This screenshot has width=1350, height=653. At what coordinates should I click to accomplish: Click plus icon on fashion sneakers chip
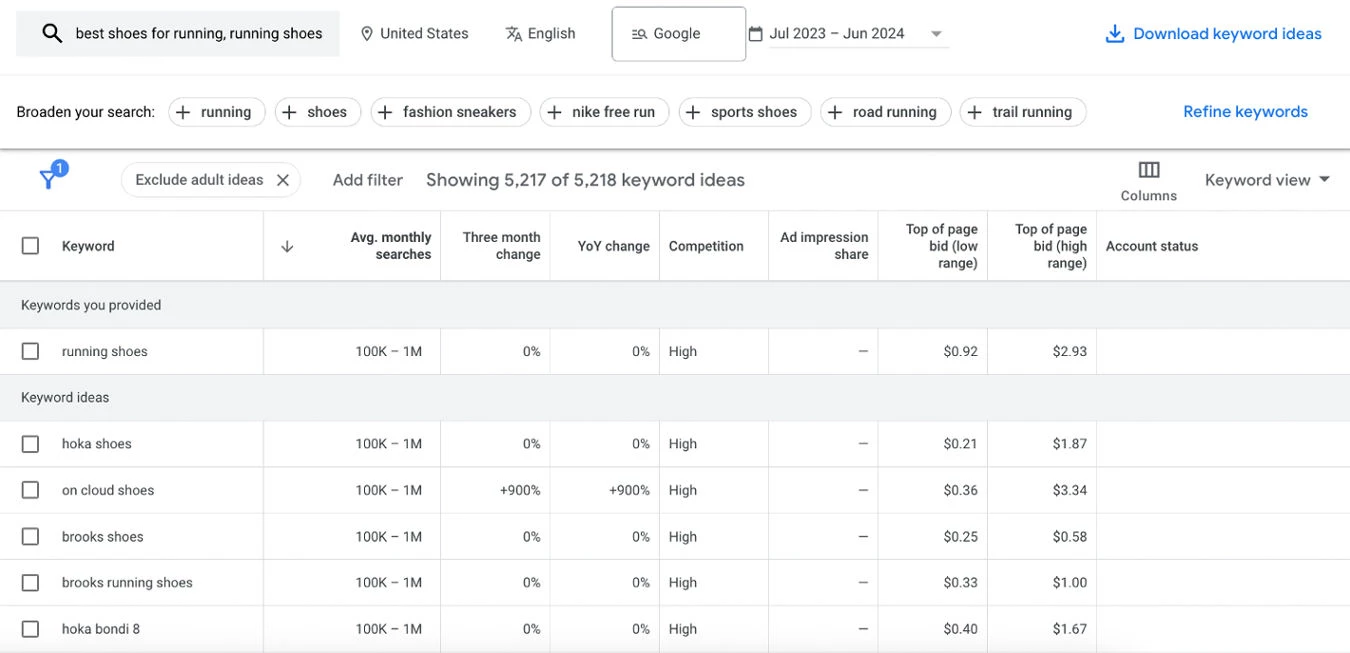(x=385, y=112)
